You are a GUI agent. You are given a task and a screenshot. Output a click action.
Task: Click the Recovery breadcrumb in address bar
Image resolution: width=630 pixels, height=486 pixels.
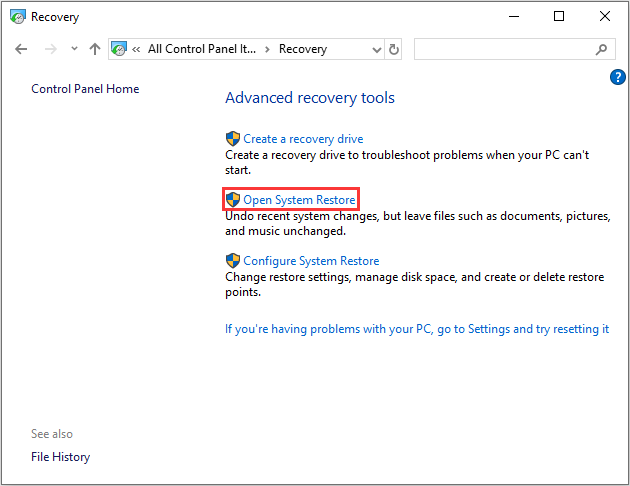pos(303,49)
